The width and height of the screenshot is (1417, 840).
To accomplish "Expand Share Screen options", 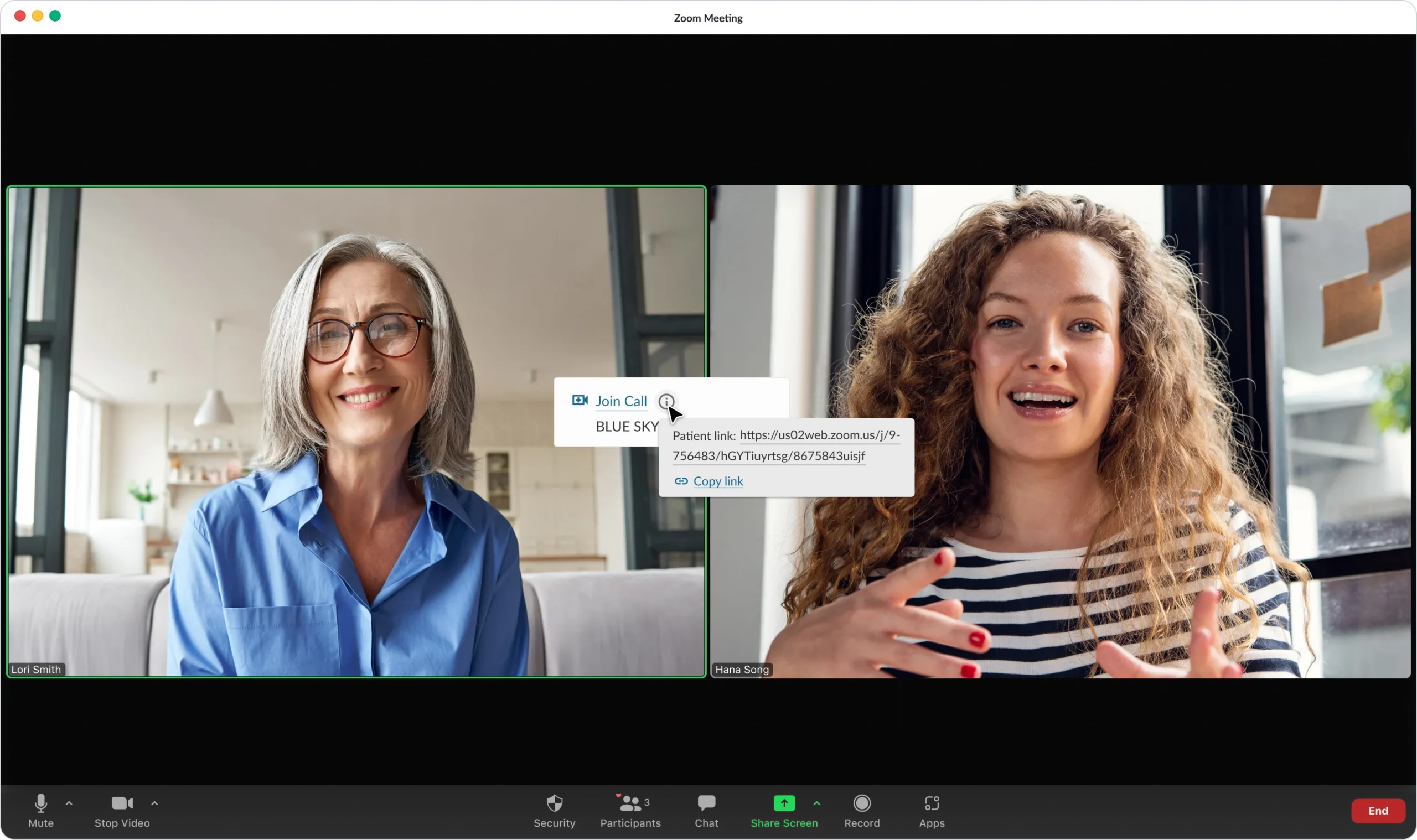I will click(816, 804).
